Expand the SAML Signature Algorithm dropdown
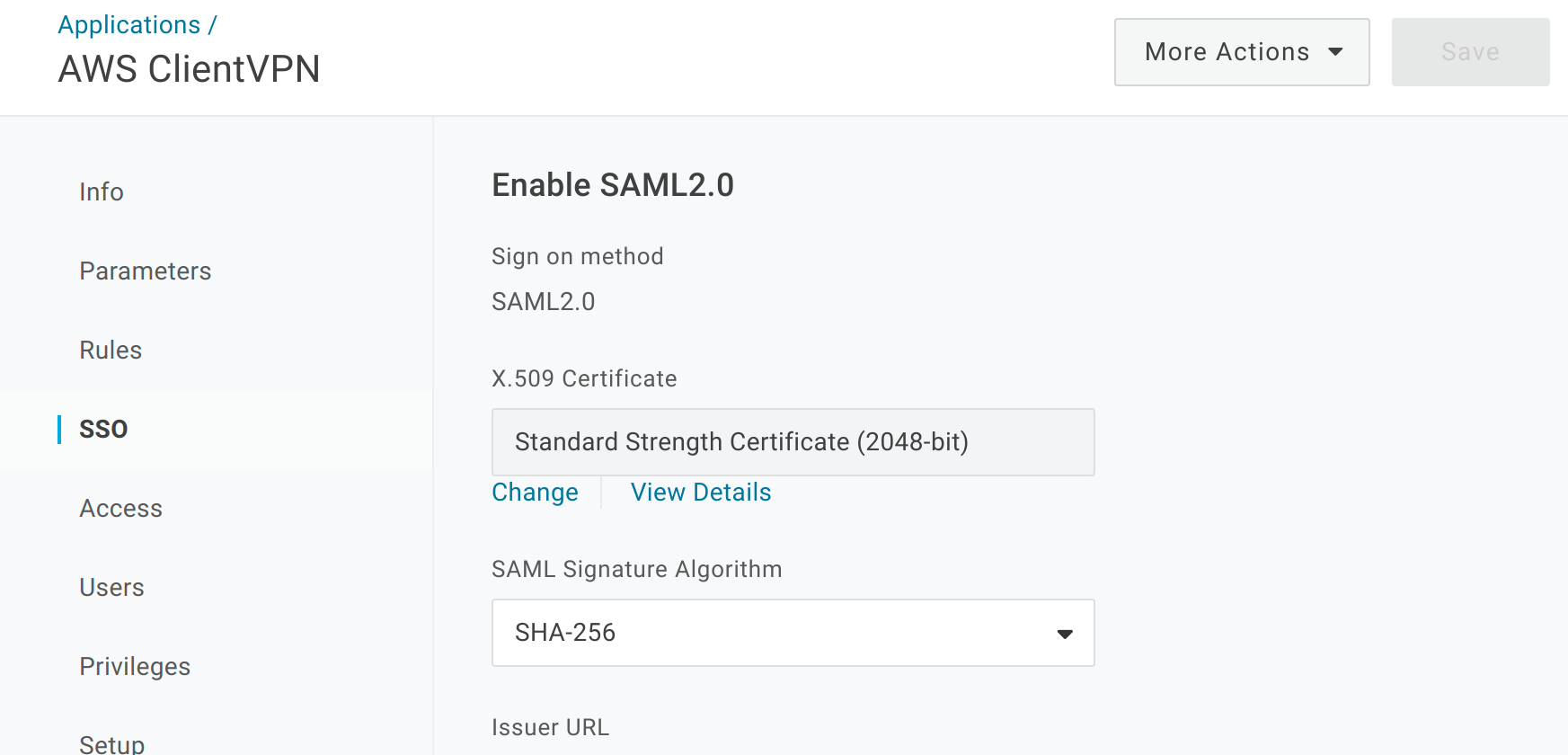The width and height of the screenshot is (1568, 755). 791,633
